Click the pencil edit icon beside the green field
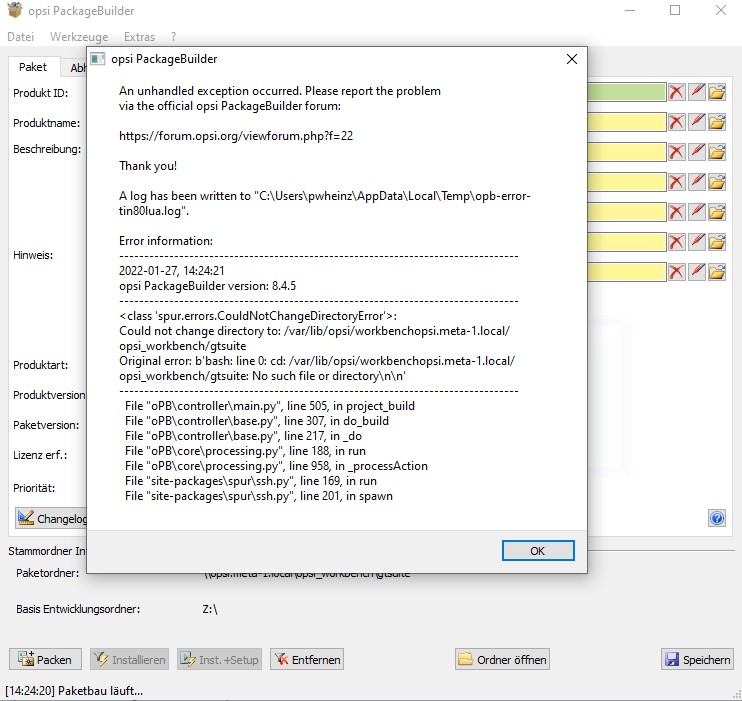Viewport: 742px width, 701px height. [697, 92]
